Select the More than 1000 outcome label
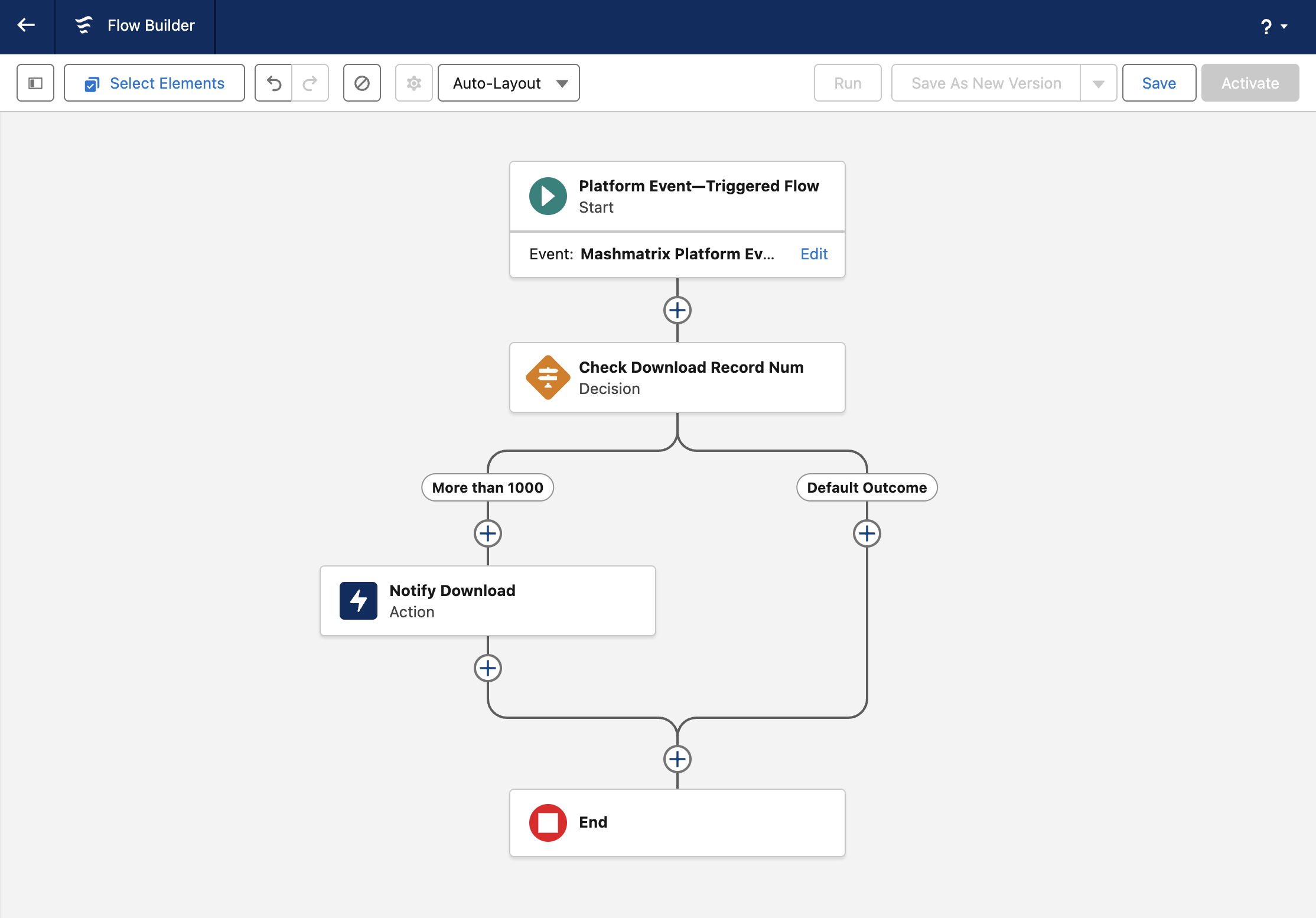This screenshot has height=918, width=1316. [x=487, y=487]
